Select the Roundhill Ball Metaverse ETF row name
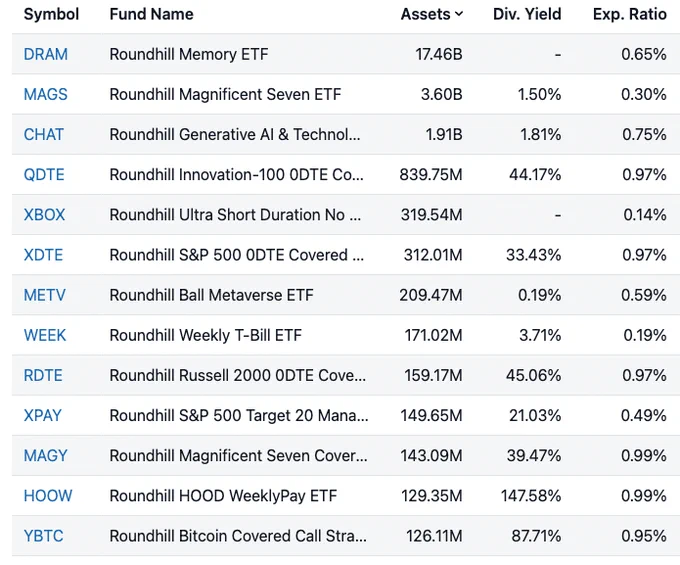 [x=211, y=295]
